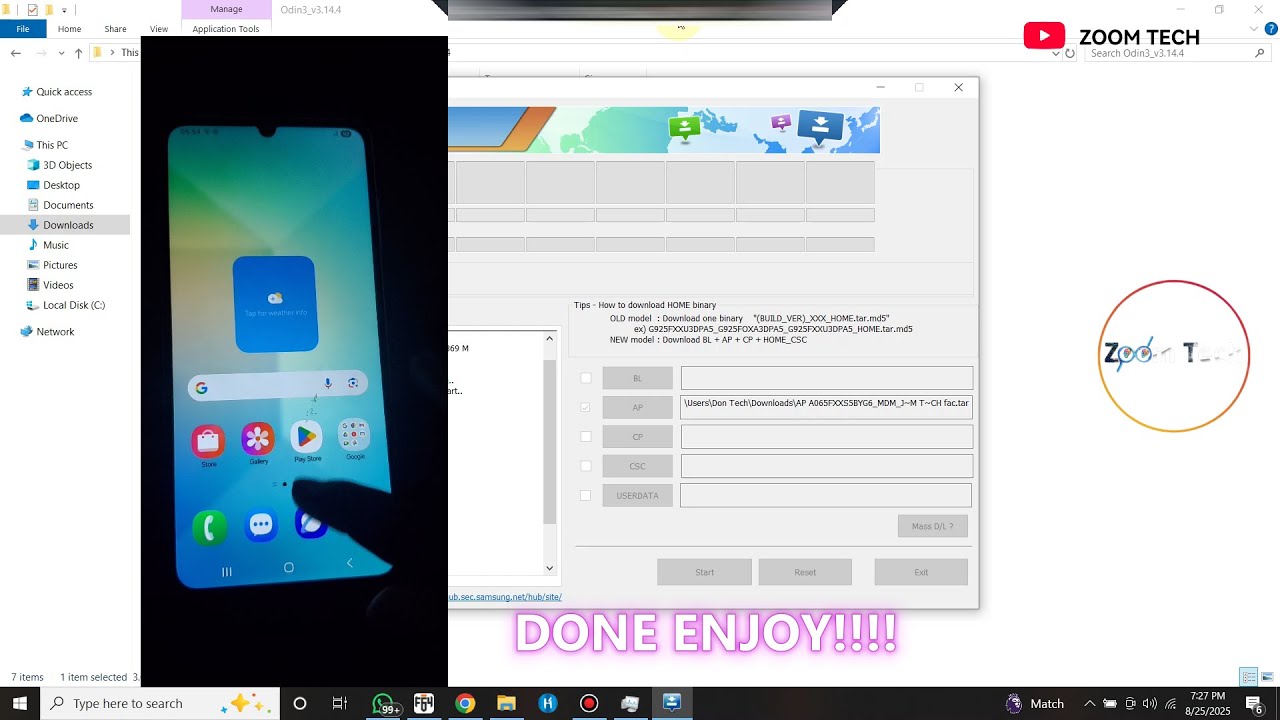This screenshot has width=1280, height=720.
Task: Click the taskbar search box
Action: 160,703
